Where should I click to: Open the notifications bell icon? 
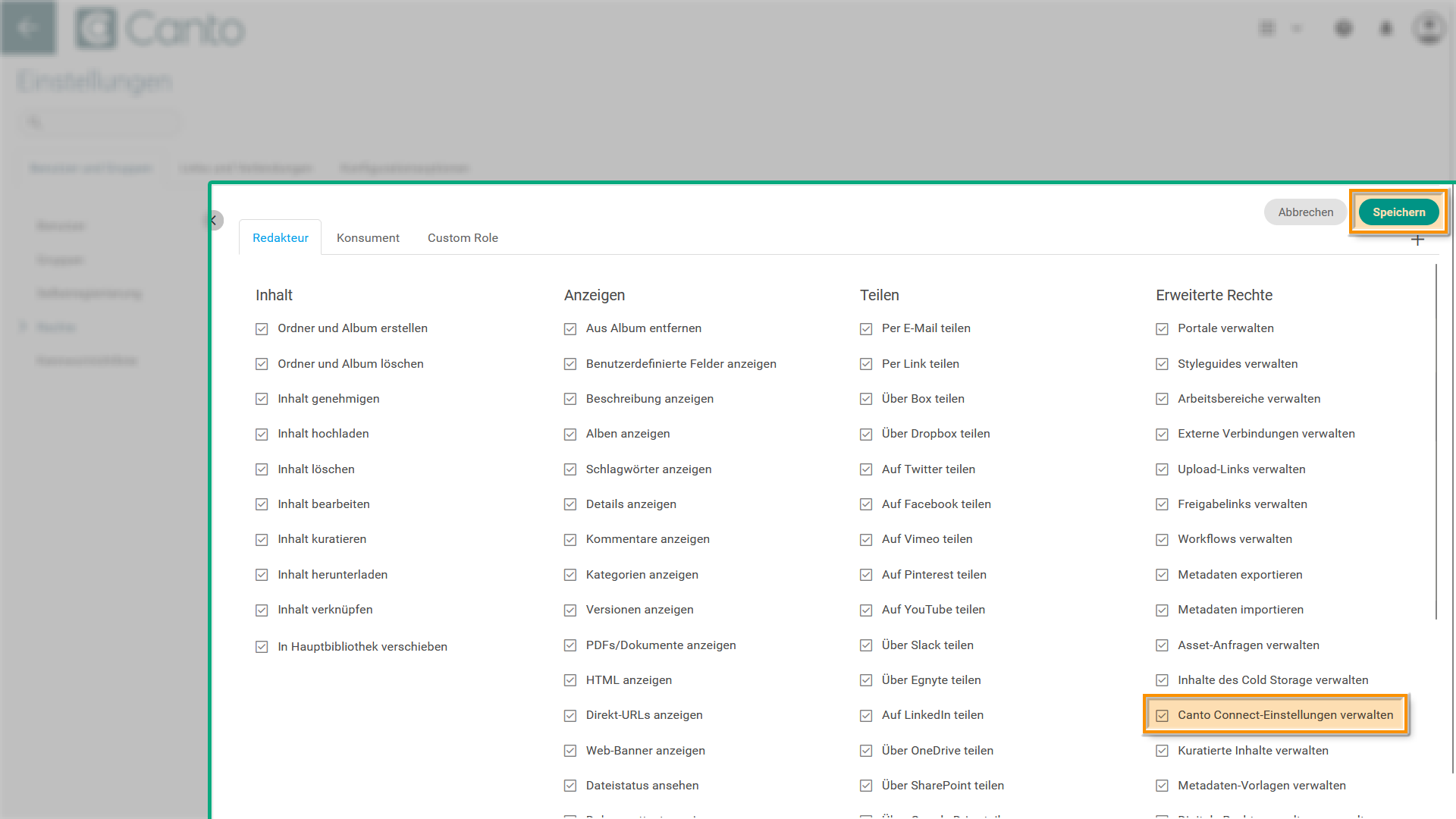pos(1386,29)
